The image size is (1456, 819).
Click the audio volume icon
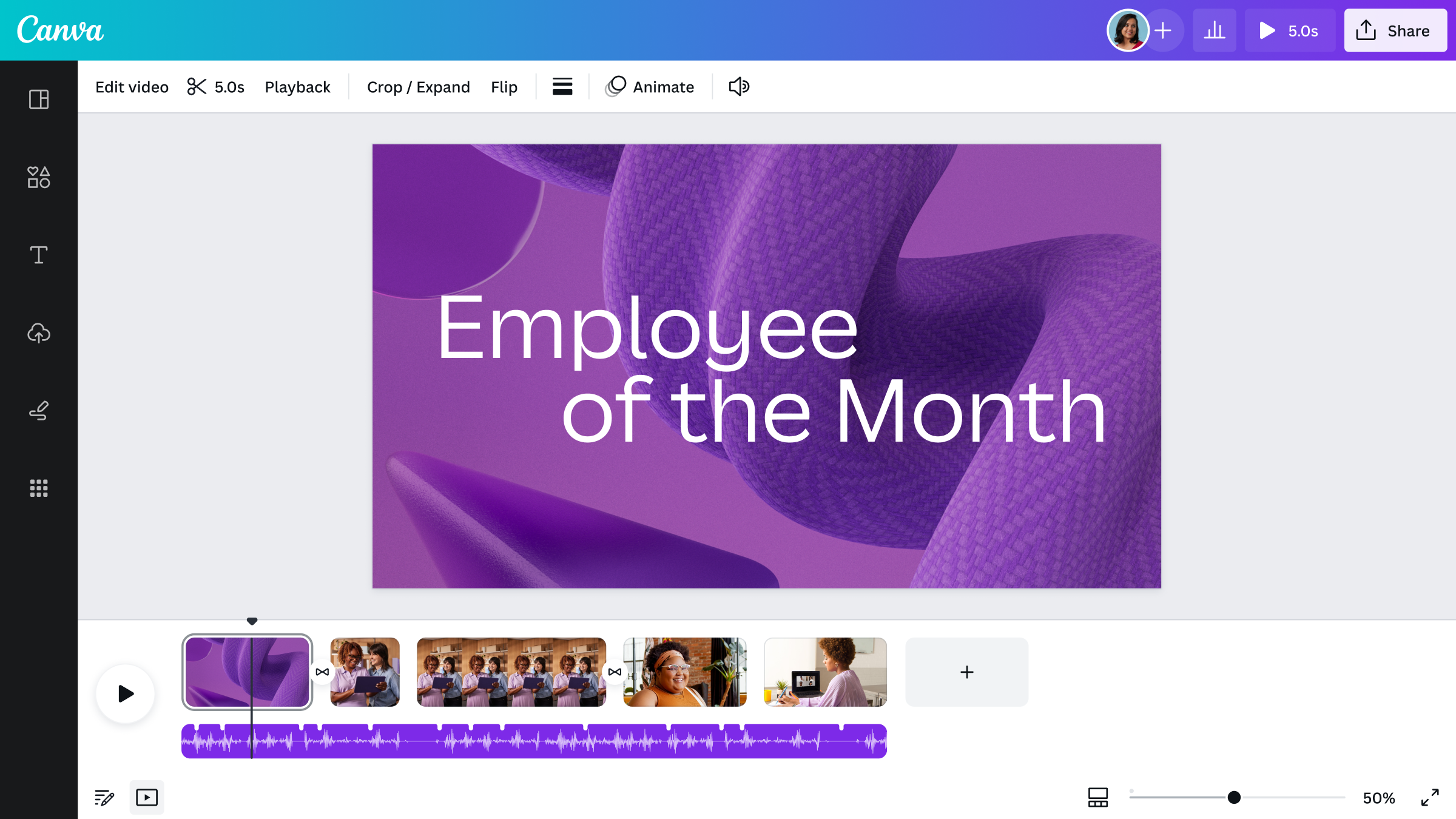(739, 86)
